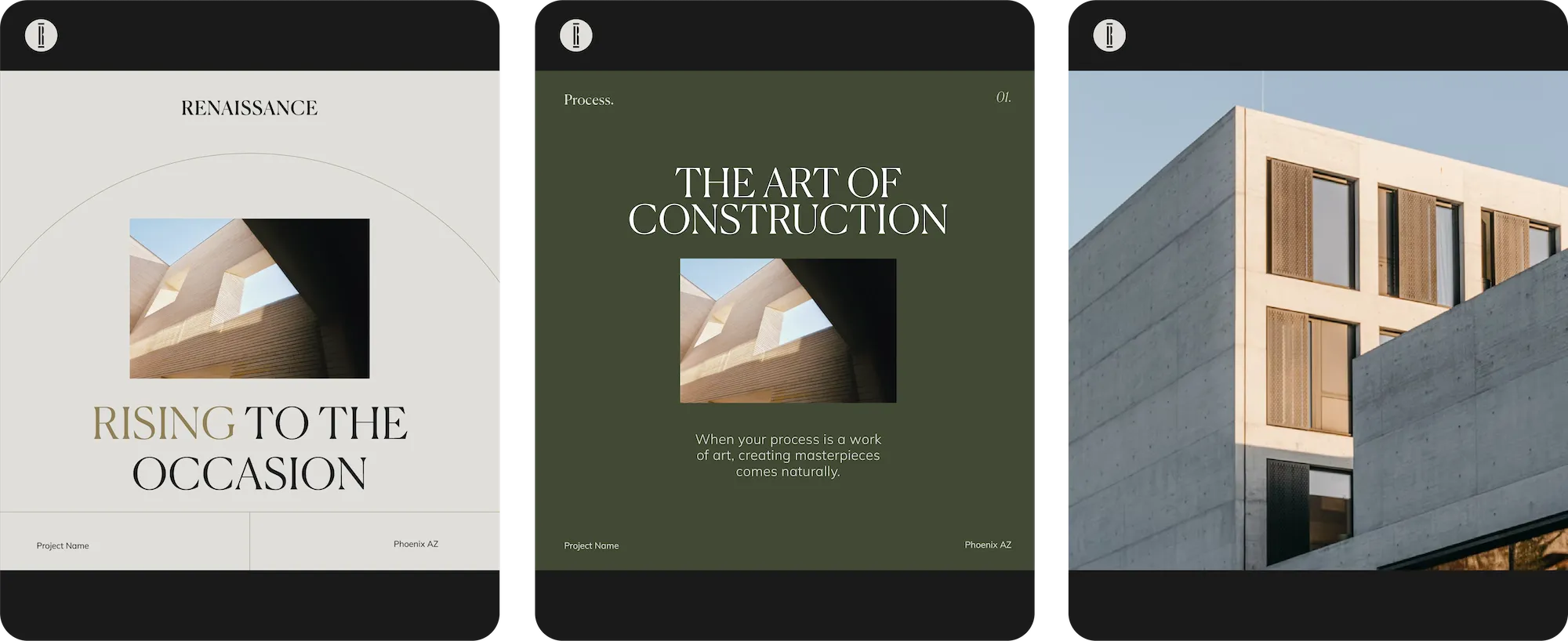Select the paragraph about process being art

(x=788, y=455)
